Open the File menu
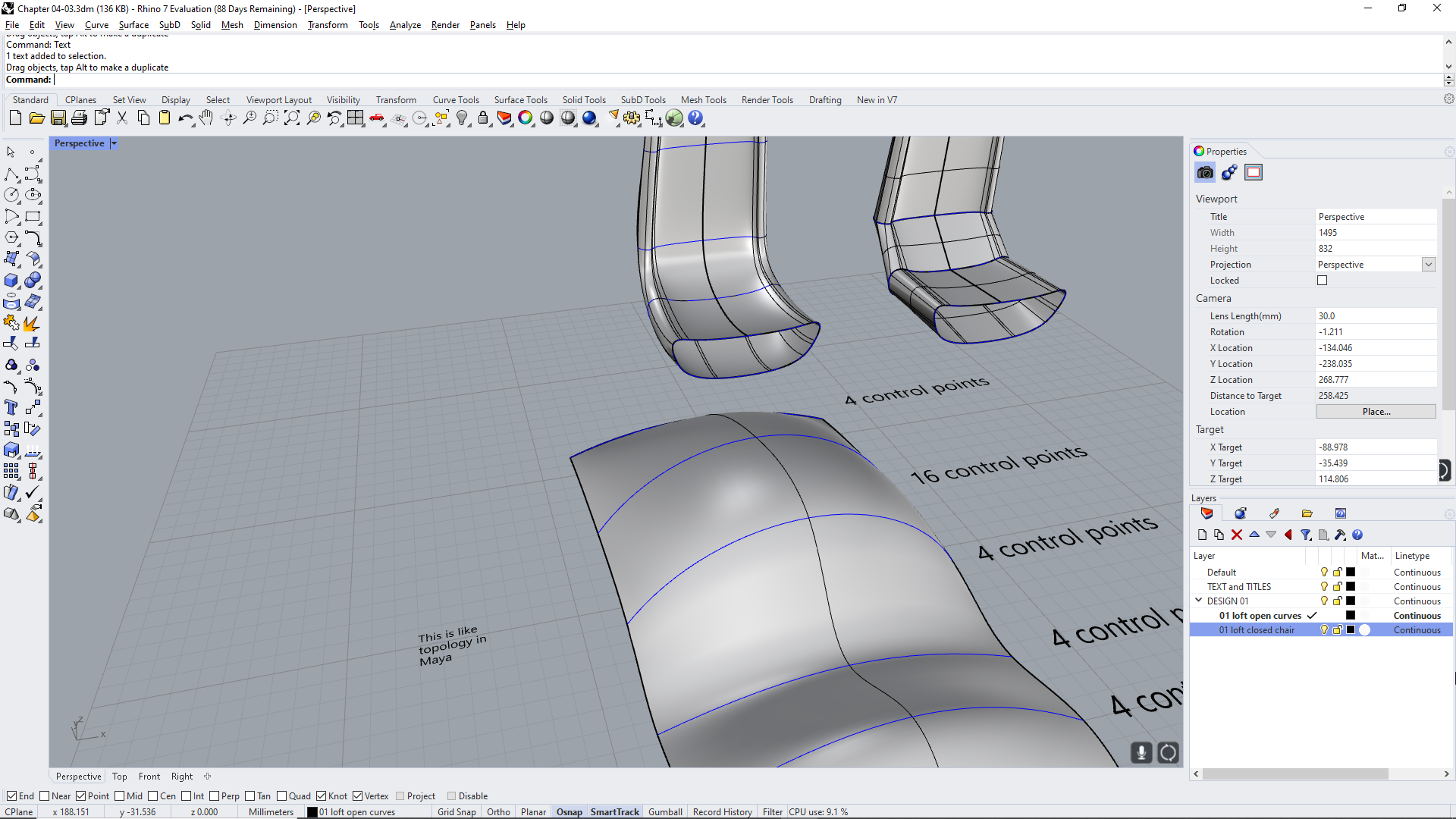 (x=12, y=25)
